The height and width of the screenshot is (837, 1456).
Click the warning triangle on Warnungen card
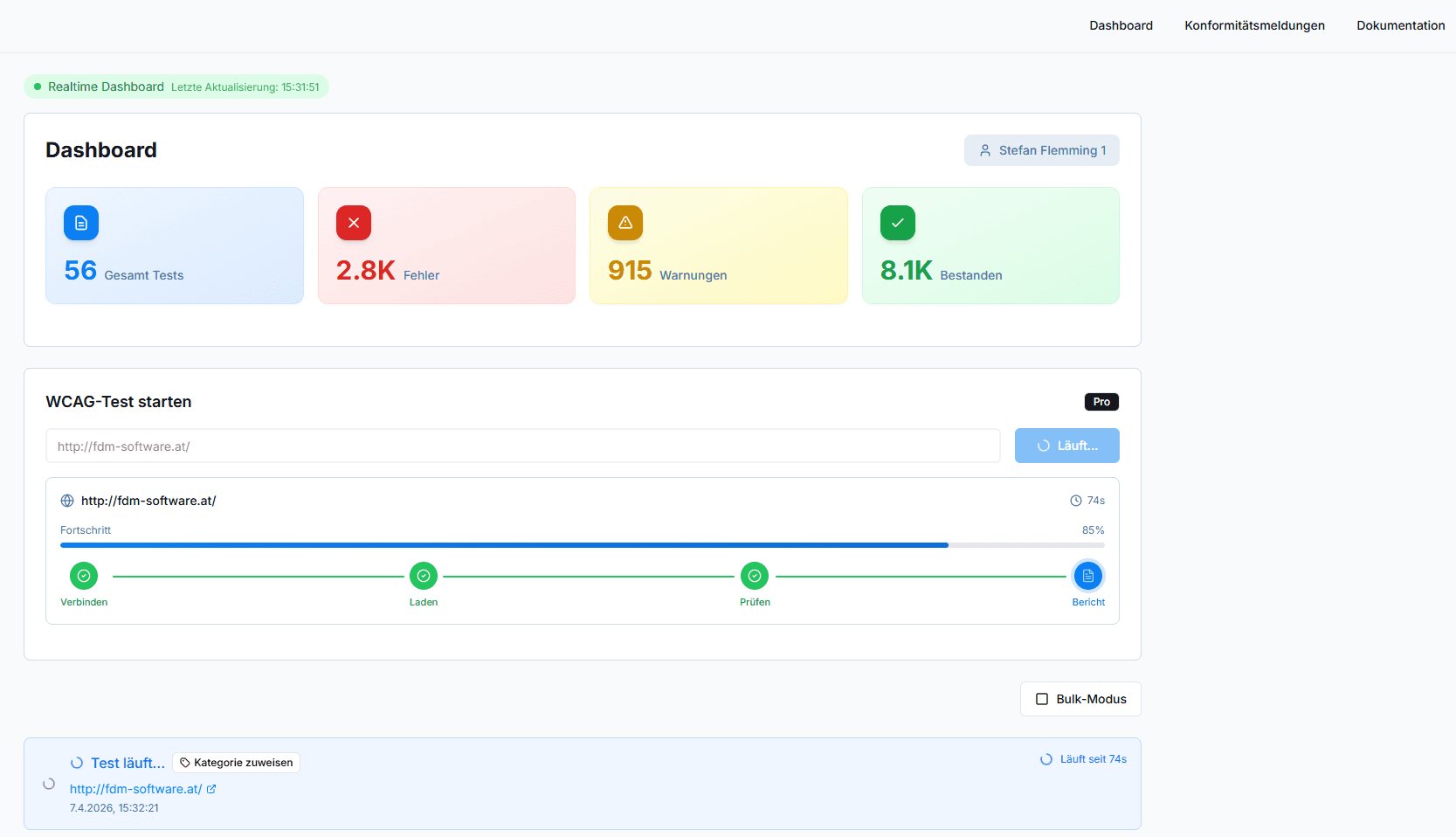[624, 223]
